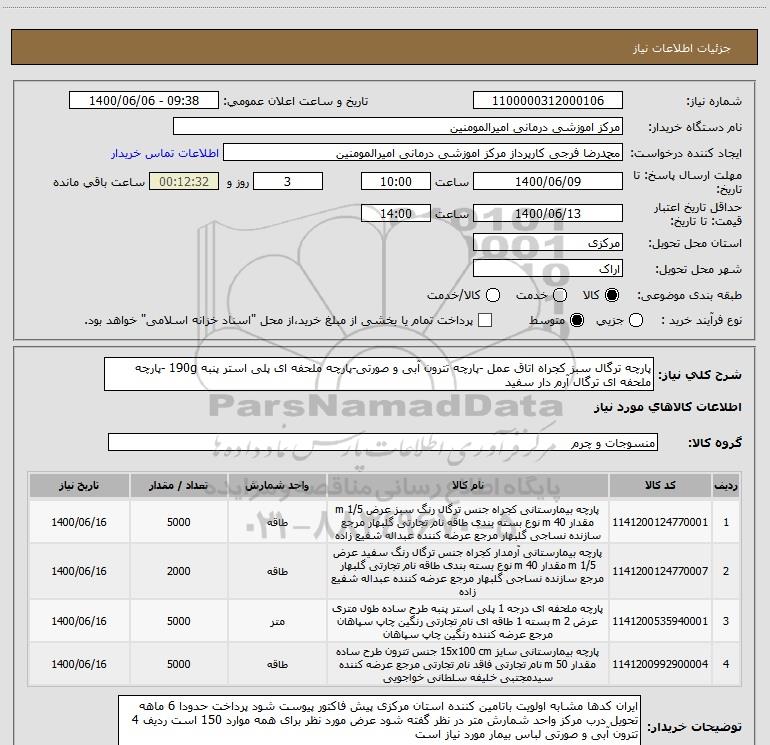Image resolution: width=770 pixels, height=745 pixels.
Task: Click the buyer organization name field
Action: click(x=398, y=127)
